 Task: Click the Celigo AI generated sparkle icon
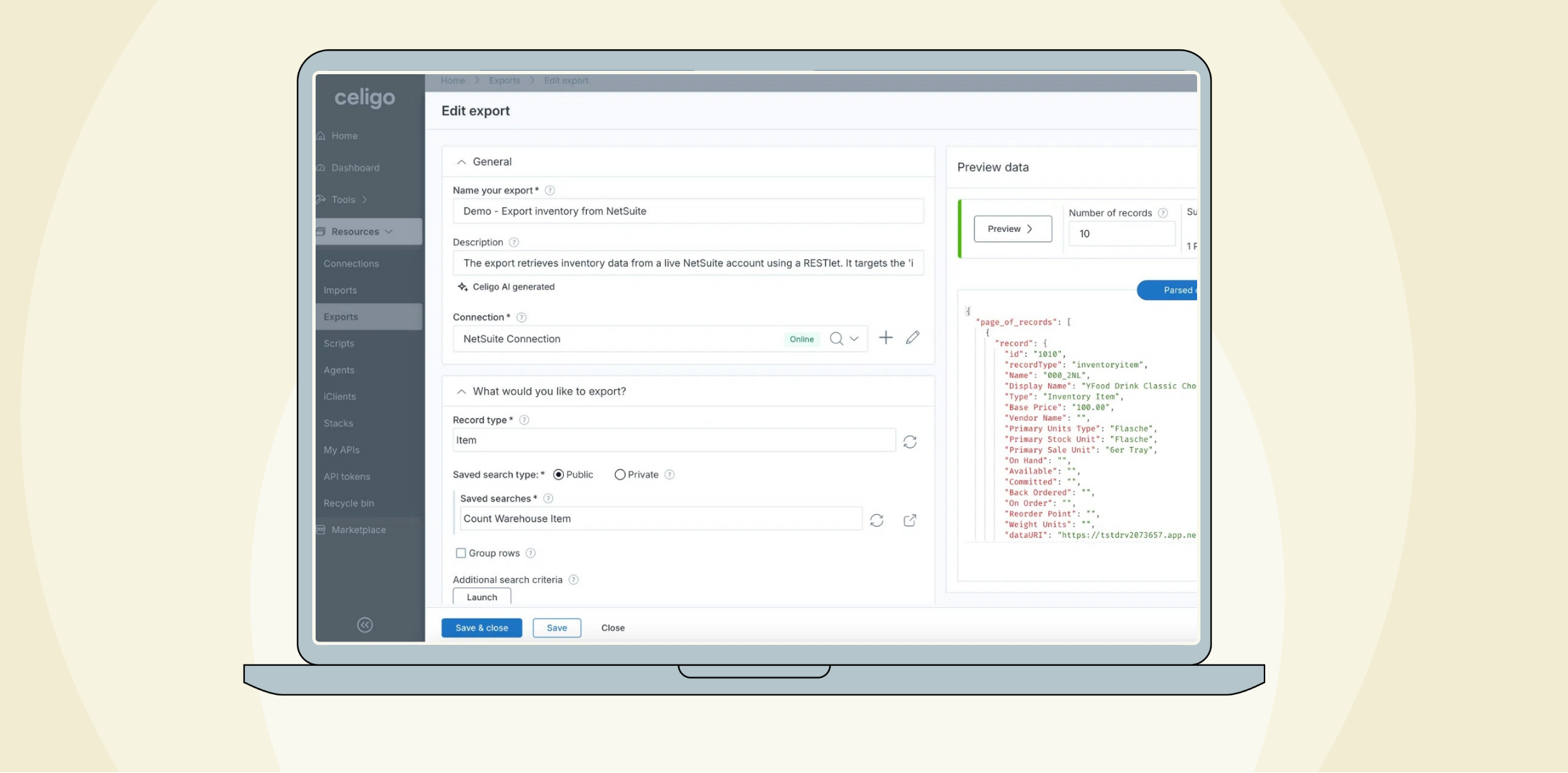[463, 287]
